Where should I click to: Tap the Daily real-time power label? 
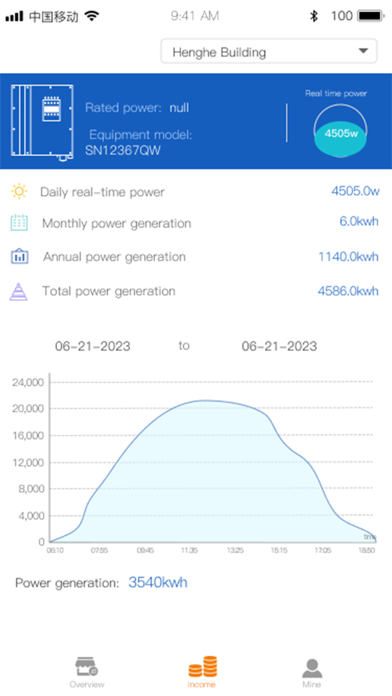(103, 192)
